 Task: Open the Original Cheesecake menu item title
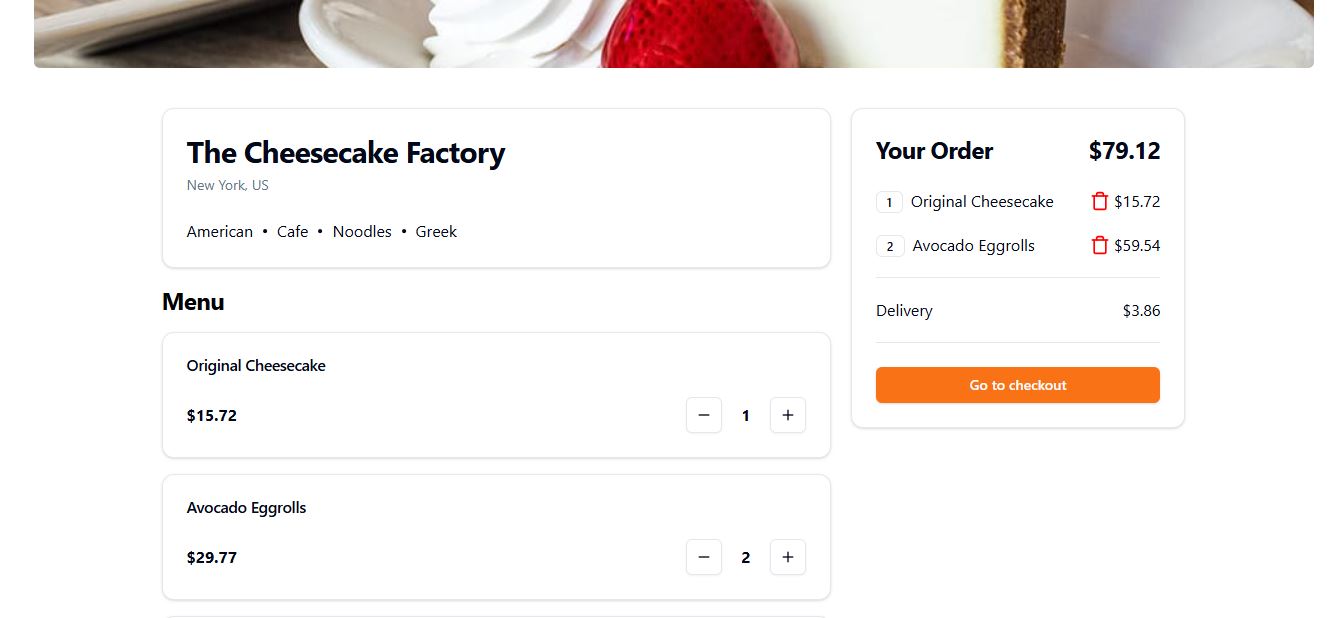(256, 365)
